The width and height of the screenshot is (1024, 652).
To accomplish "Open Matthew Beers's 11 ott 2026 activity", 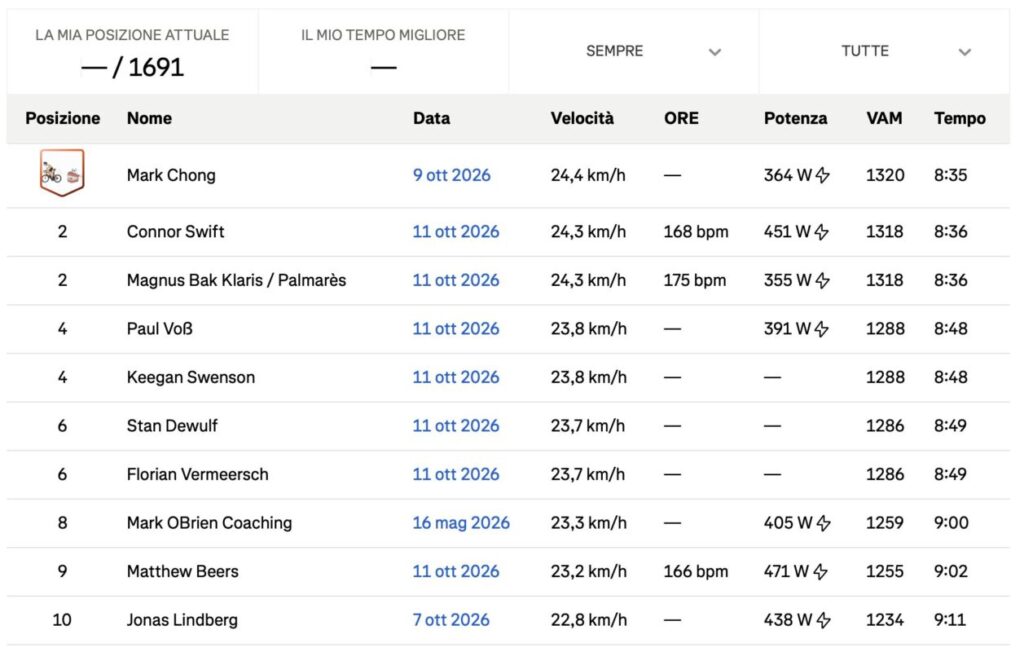I will tap(456, 572).
